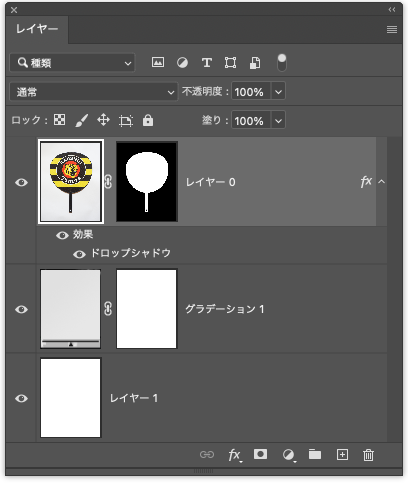
Task: Create a new layer plus icon
Action: (x=342, y=454)
